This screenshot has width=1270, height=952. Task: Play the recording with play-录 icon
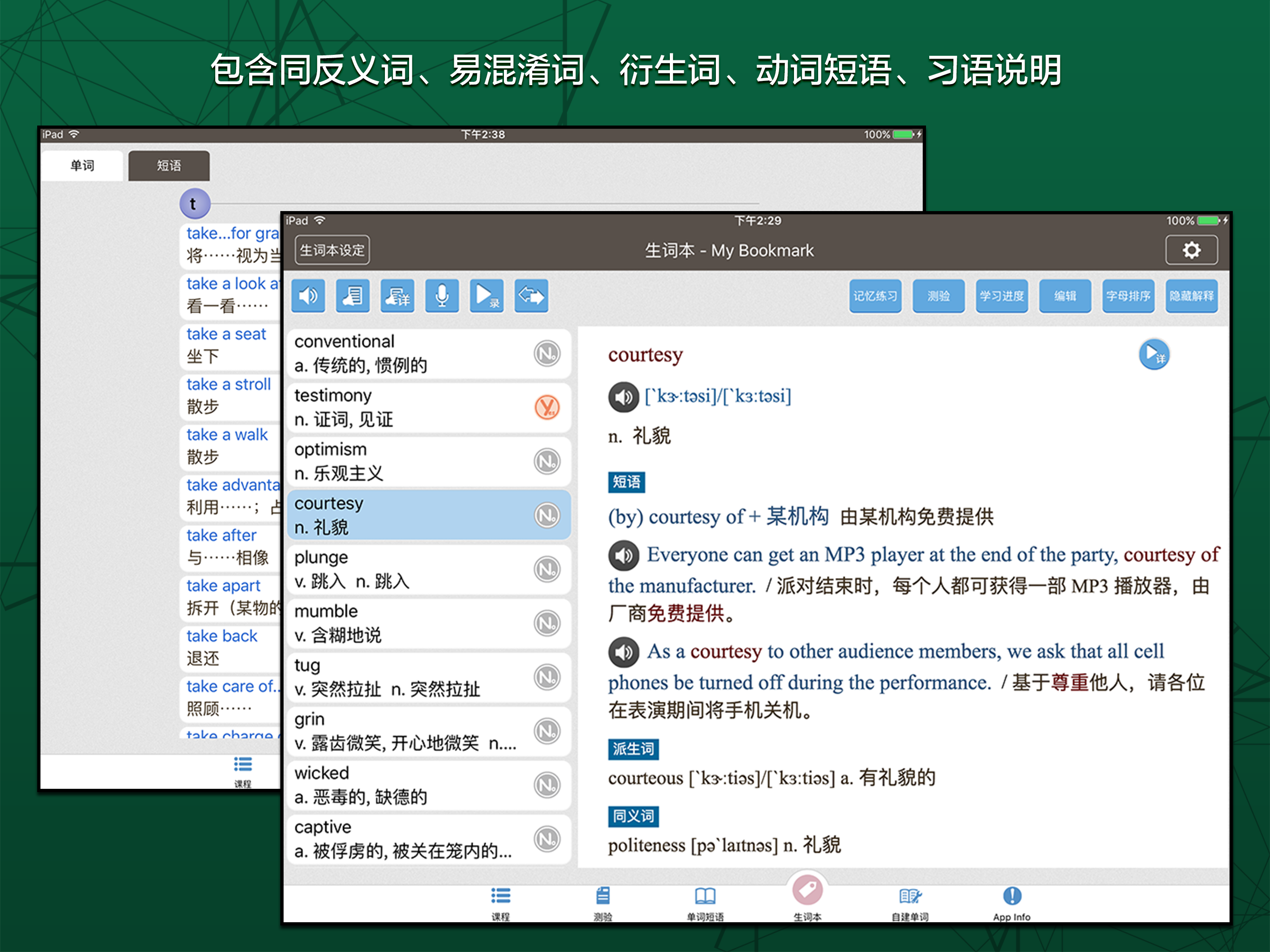[x=486, y=296]
